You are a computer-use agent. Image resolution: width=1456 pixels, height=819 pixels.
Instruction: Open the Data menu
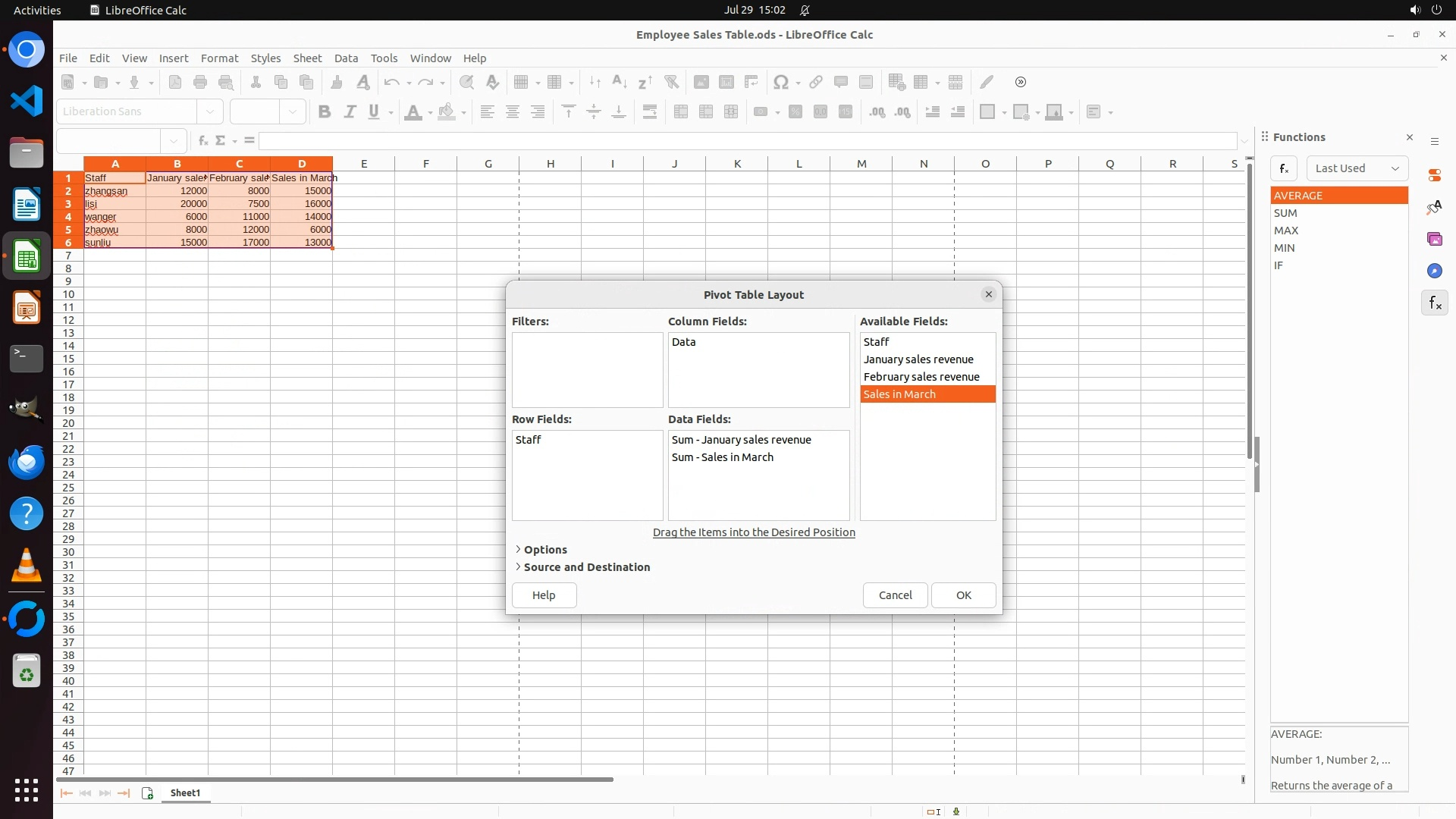click(x=346, y=58)
